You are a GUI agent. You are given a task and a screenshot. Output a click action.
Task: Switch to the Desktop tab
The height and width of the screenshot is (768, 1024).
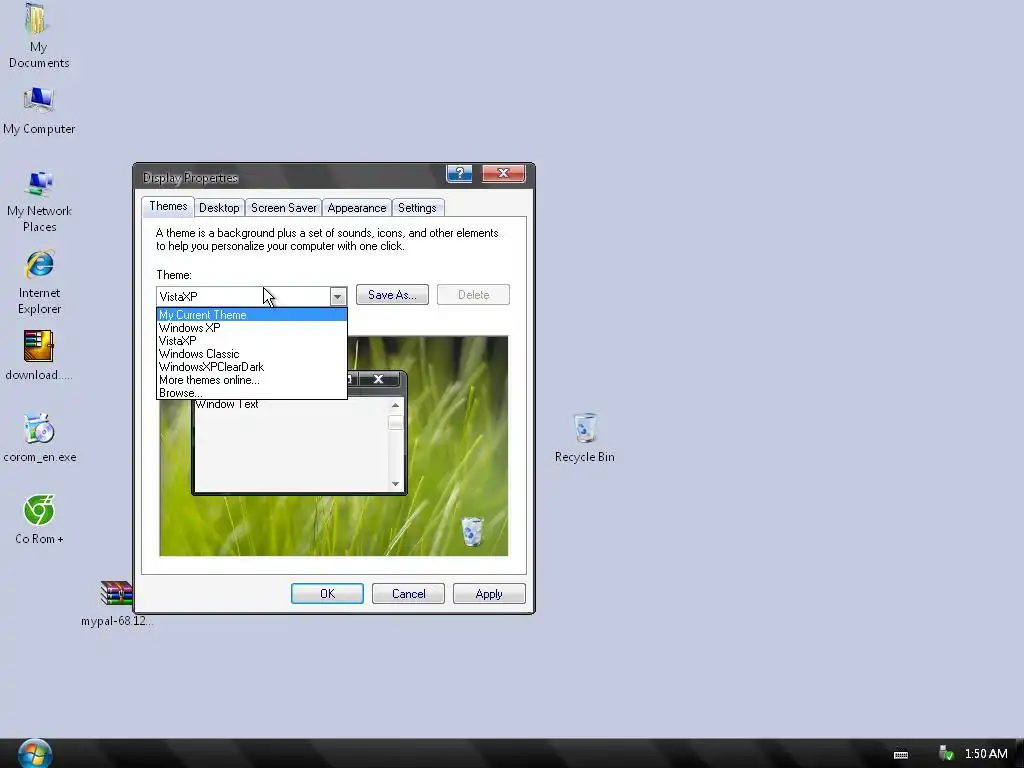coord(219,208)
